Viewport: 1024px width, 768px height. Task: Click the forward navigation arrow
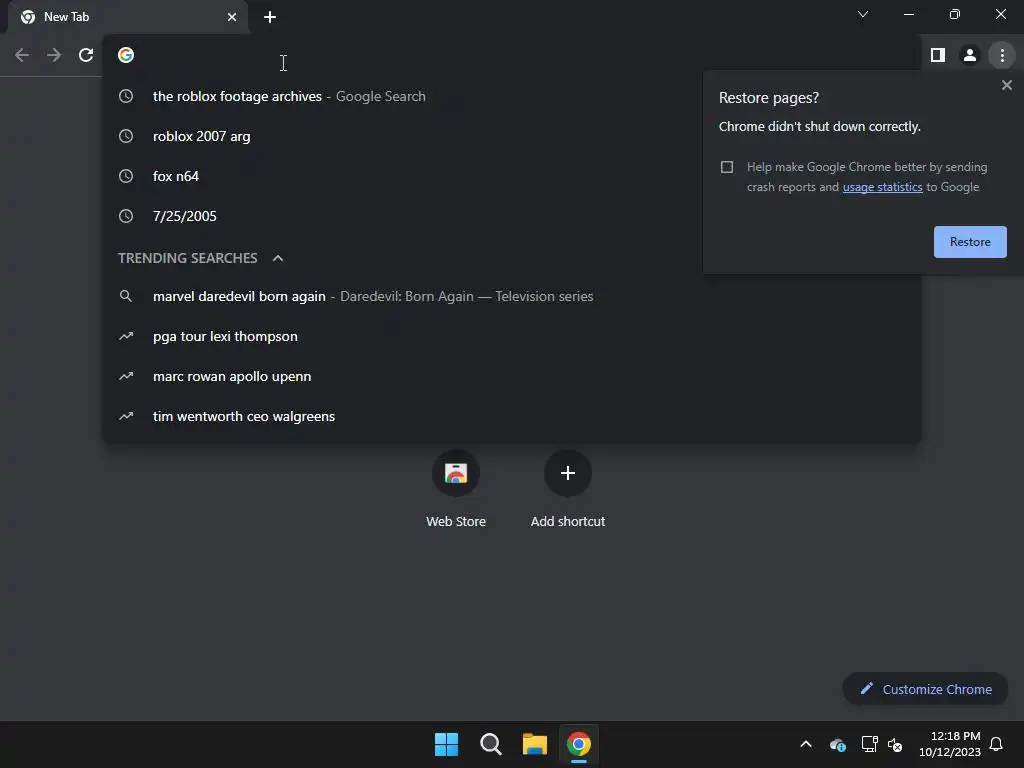(x=54, y=55)
